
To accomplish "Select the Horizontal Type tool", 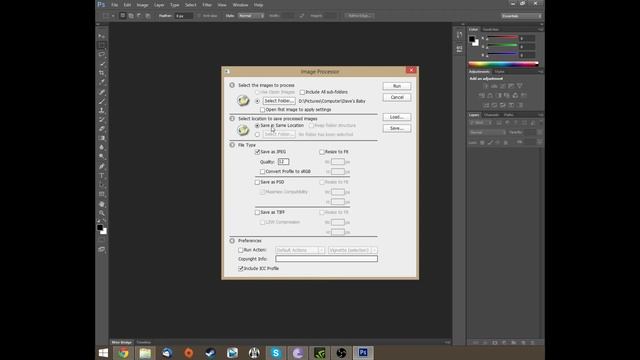I will (x=102, y=176).
